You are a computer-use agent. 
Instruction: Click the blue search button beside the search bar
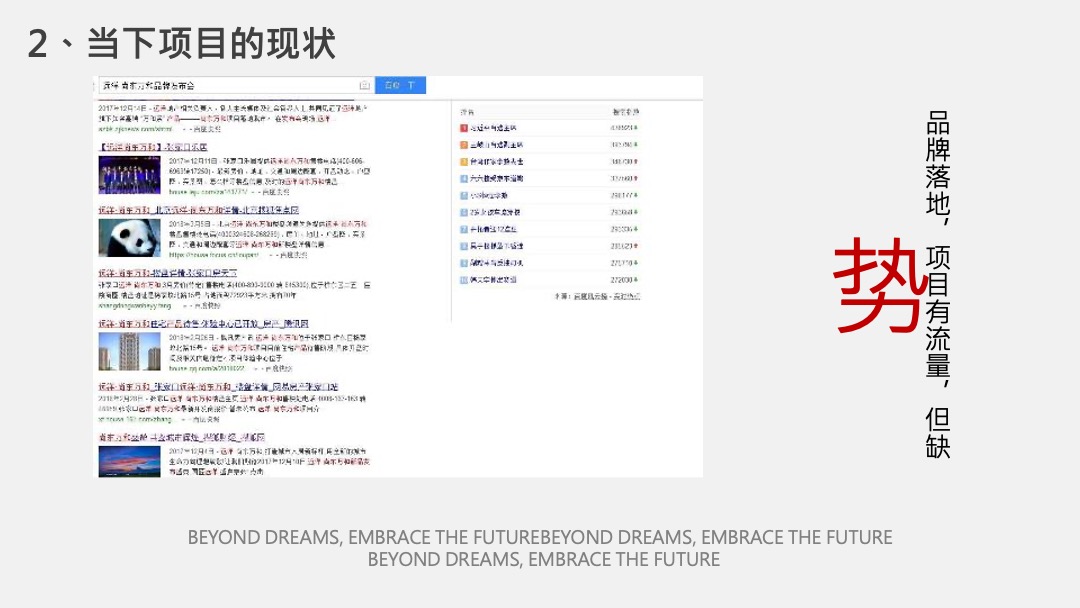tap(393, 85)
